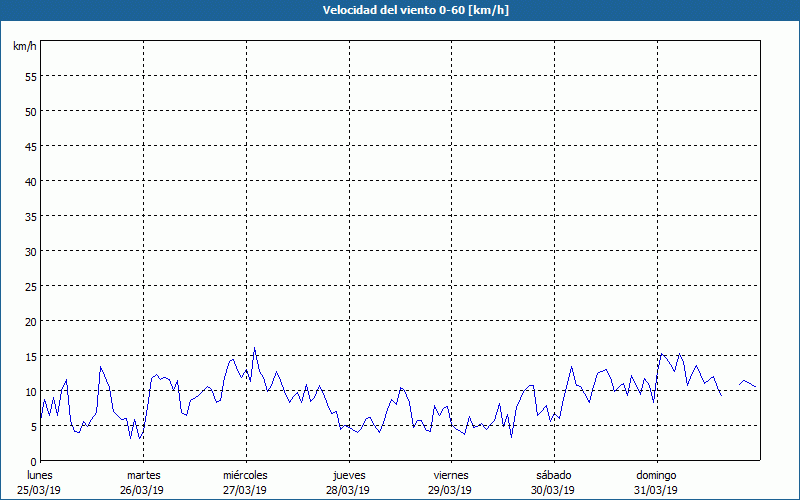Select the 'viernes' day label
The height and width of the screenshot is (500, 800).
tap(451, 475)
